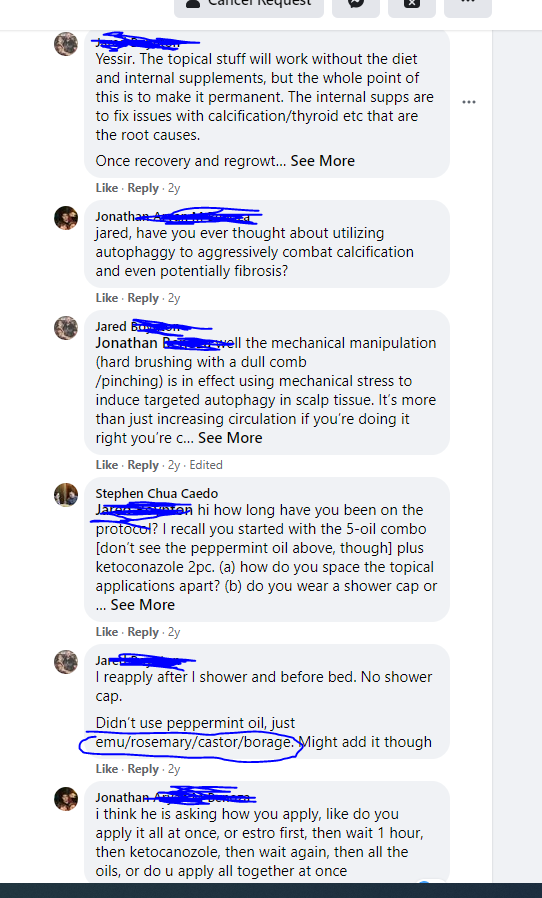Click the Cancel Request button

249,6
